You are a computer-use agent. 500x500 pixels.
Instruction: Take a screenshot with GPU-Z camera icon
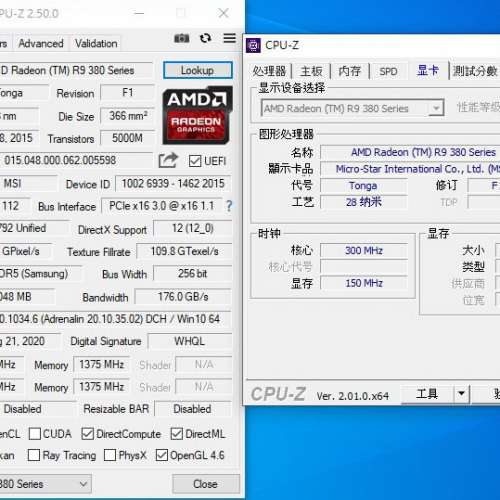point(182,38)
